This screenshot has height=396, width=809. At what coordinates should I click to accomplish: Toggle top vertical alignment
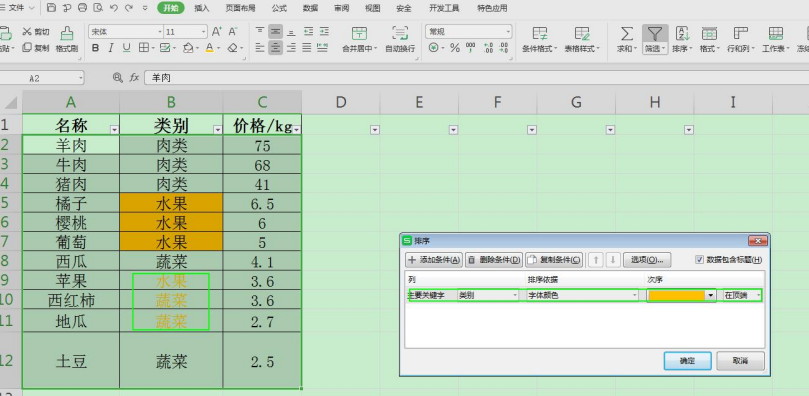[x=260, y=31]
